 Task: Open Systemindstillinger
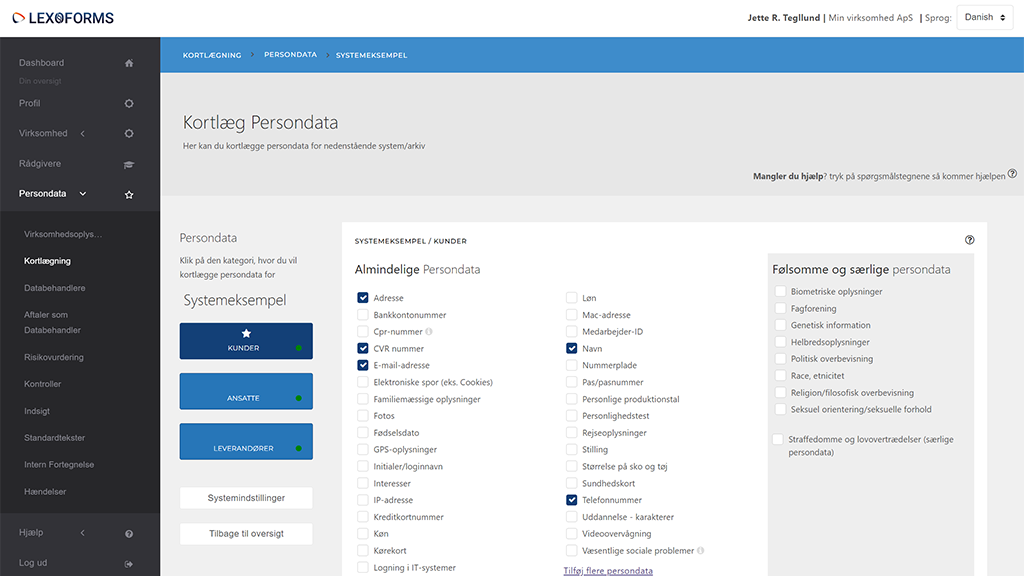pos(246,497)
